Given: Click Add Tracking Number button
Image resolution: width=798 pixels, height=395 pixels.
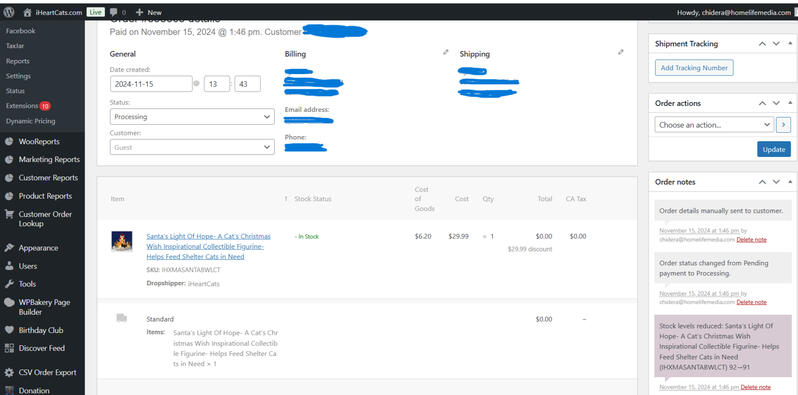Looking at the screenshot, I should 694,68.
